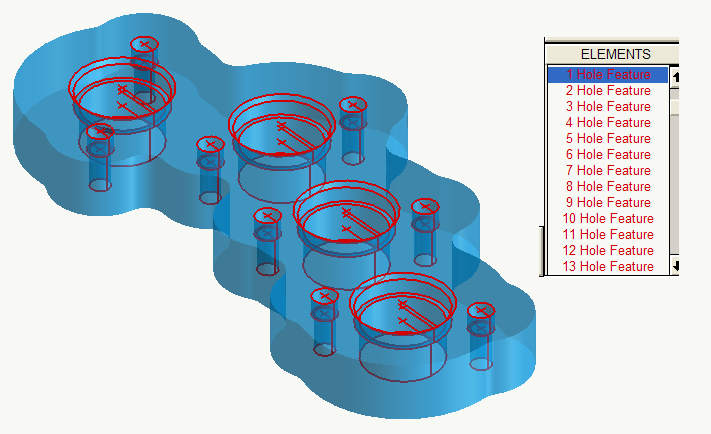This screenshot has width=711, height=434.
Task: Click the list scrollbar up arrow
Action: [x=675, y=77]
